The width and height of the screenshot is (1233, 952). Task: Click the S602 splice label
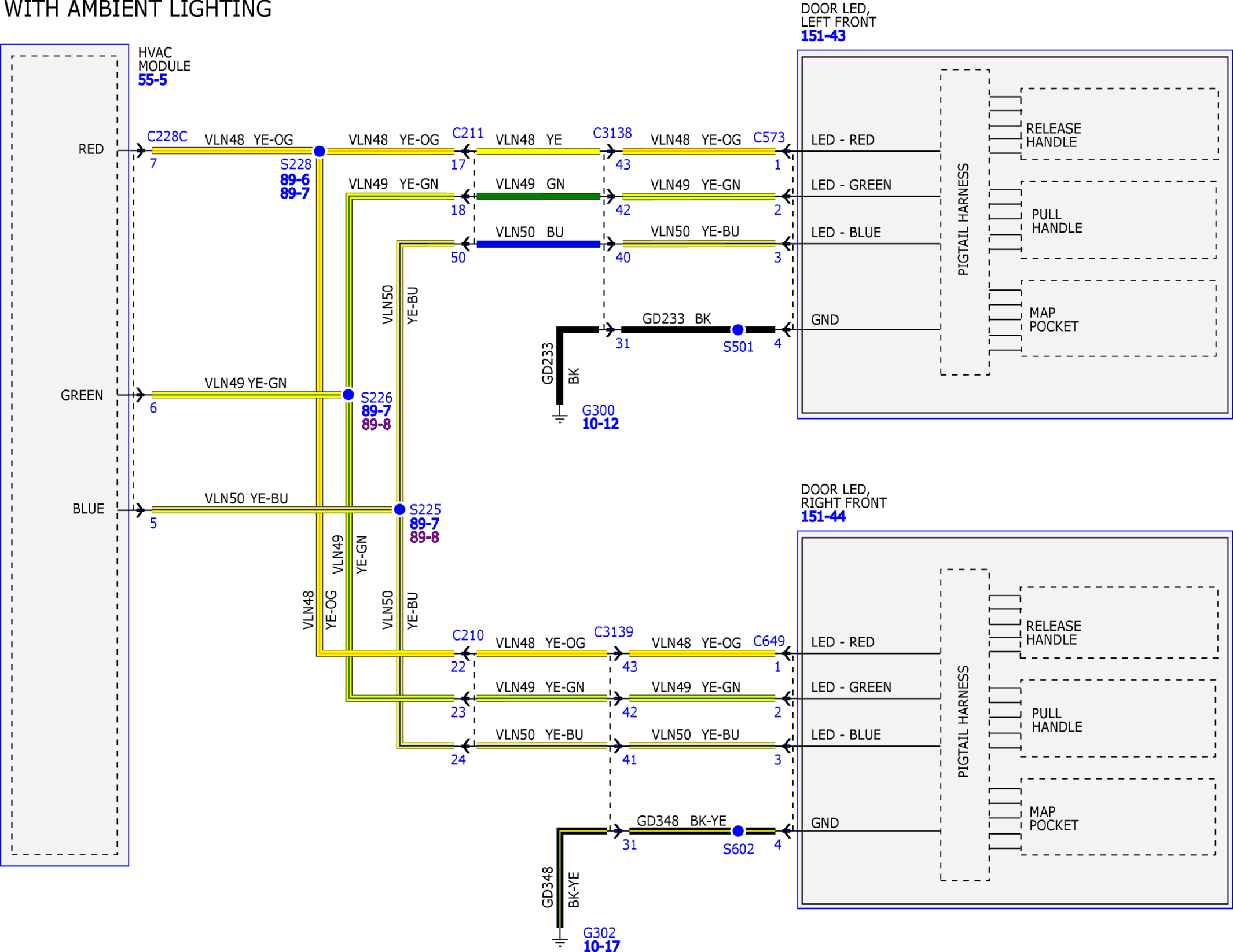[x=738, y=849]
